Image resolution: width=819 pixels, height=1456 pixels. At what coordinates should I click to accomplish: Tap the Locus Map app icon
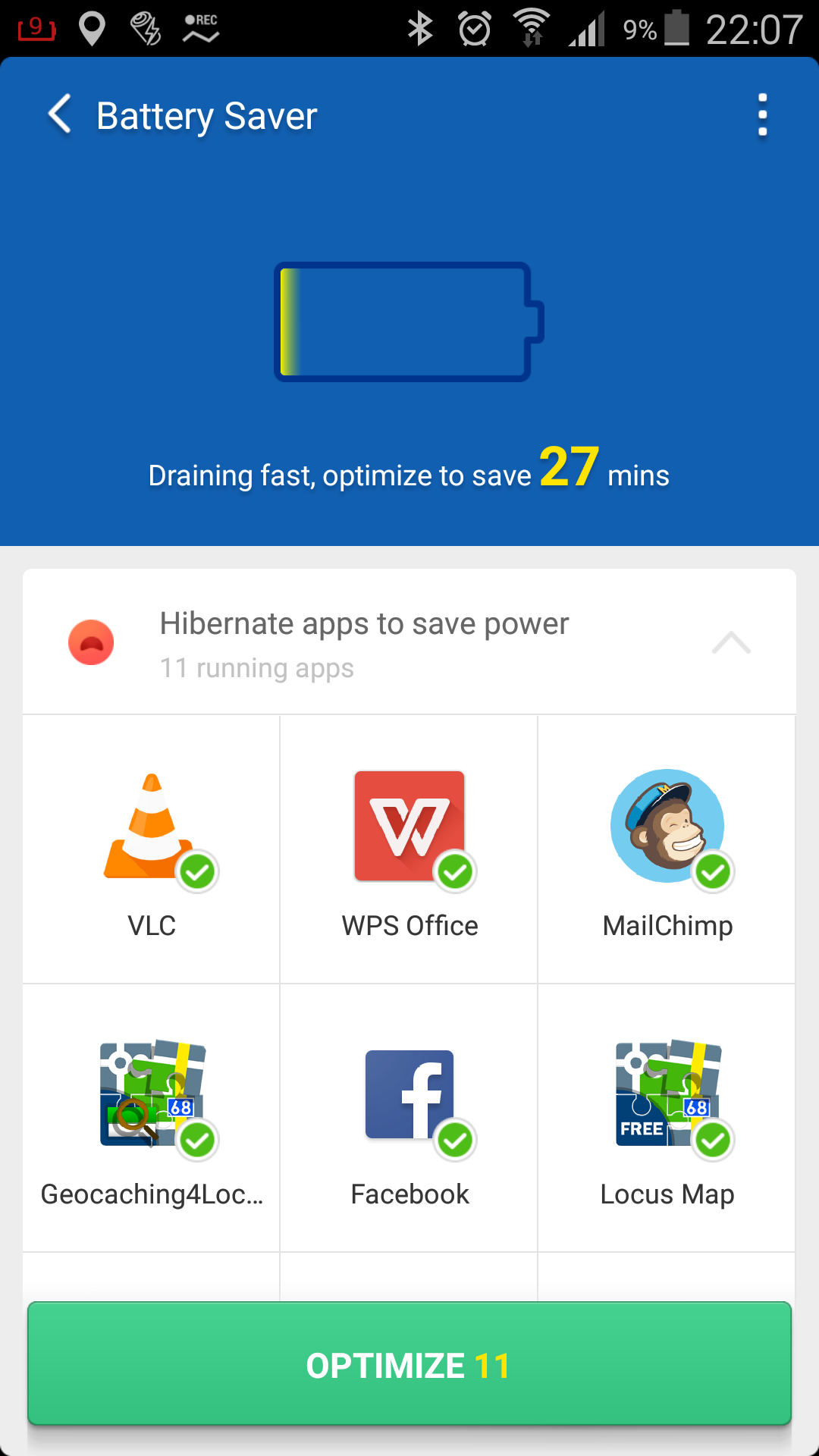(x=667, y=1093)
